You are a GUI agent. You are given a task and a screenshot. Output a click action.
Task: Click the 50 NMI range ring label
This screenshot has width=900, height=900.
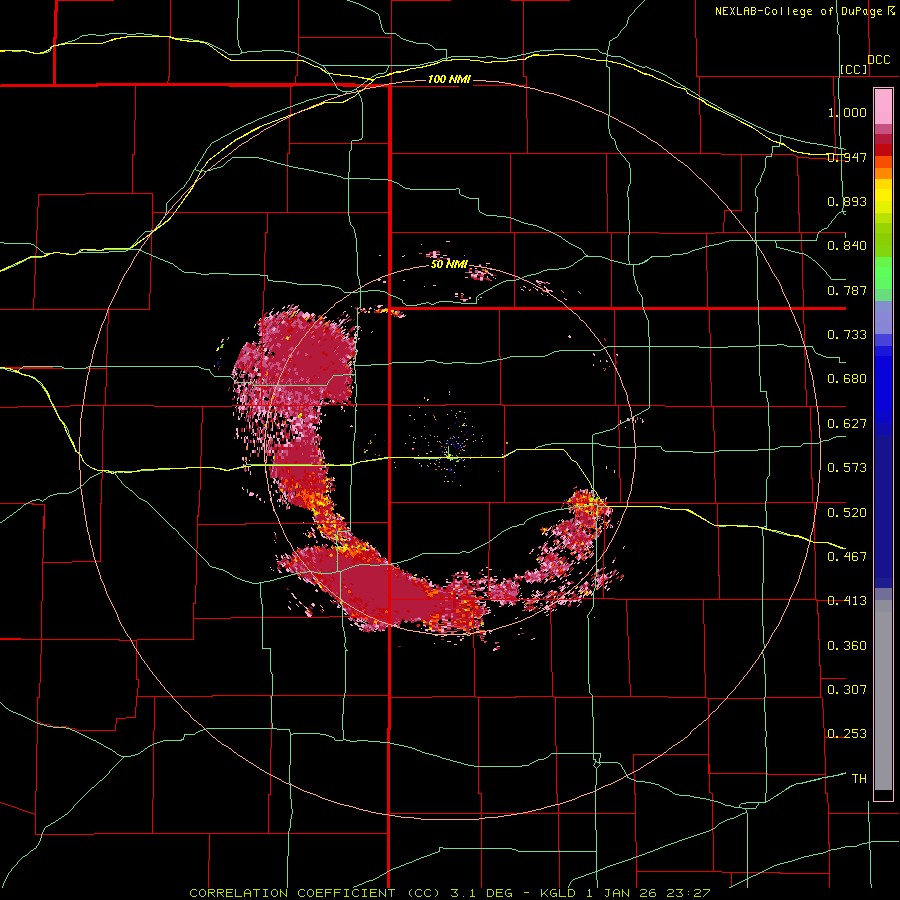[449, 264]
